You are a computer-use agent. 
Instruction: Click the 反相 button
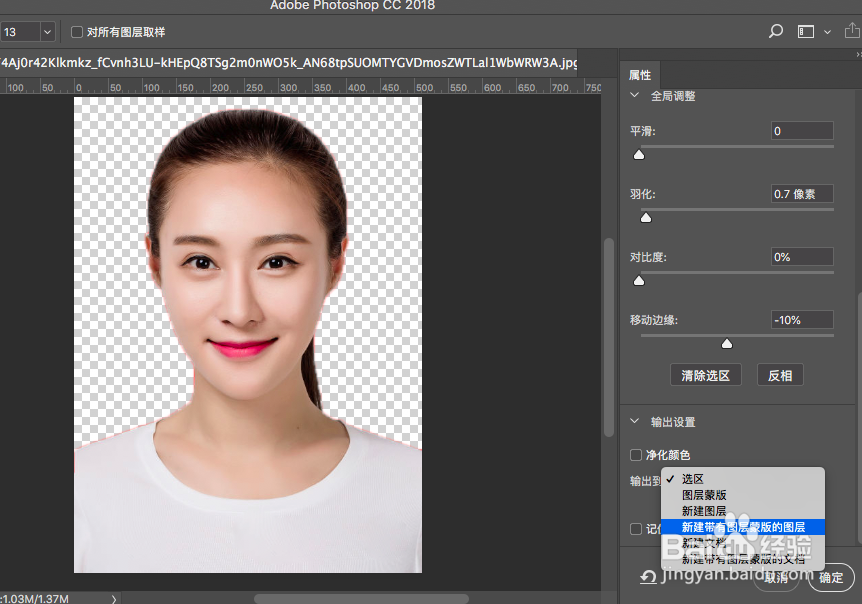point(780,375)
